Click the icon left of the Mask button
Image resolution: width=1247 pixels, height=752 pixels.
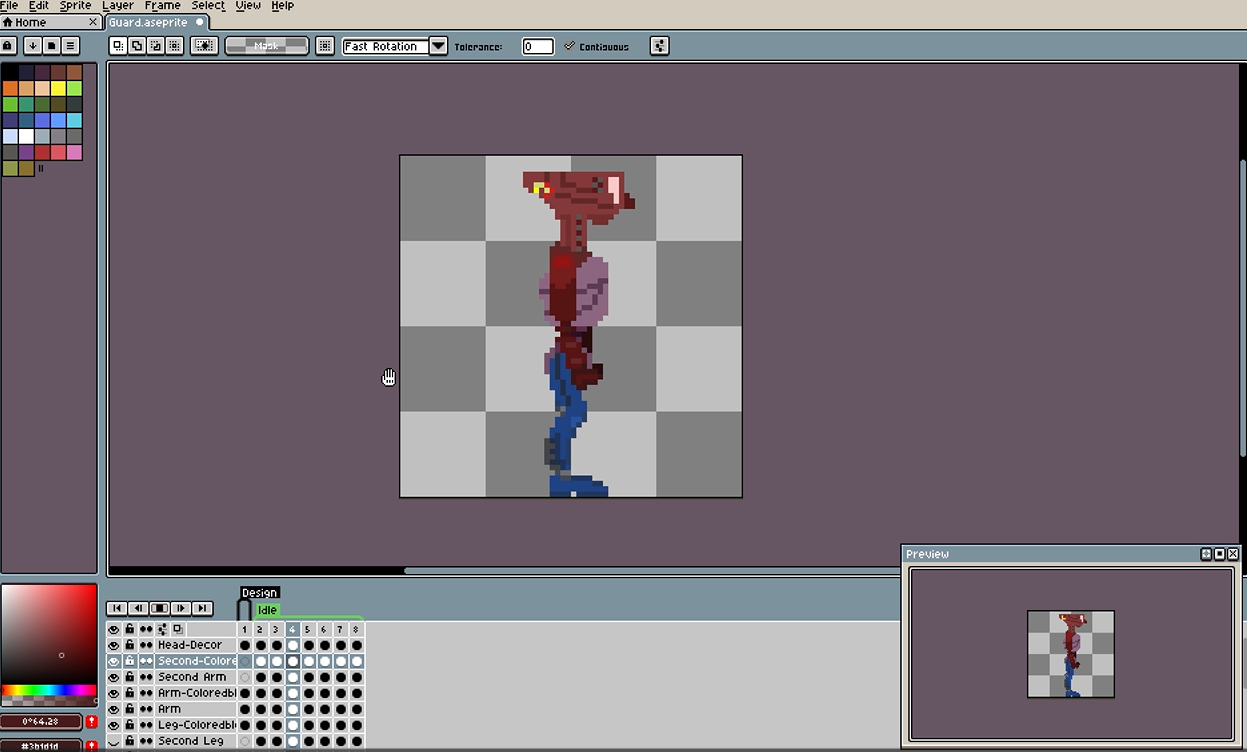coord(204,45)
